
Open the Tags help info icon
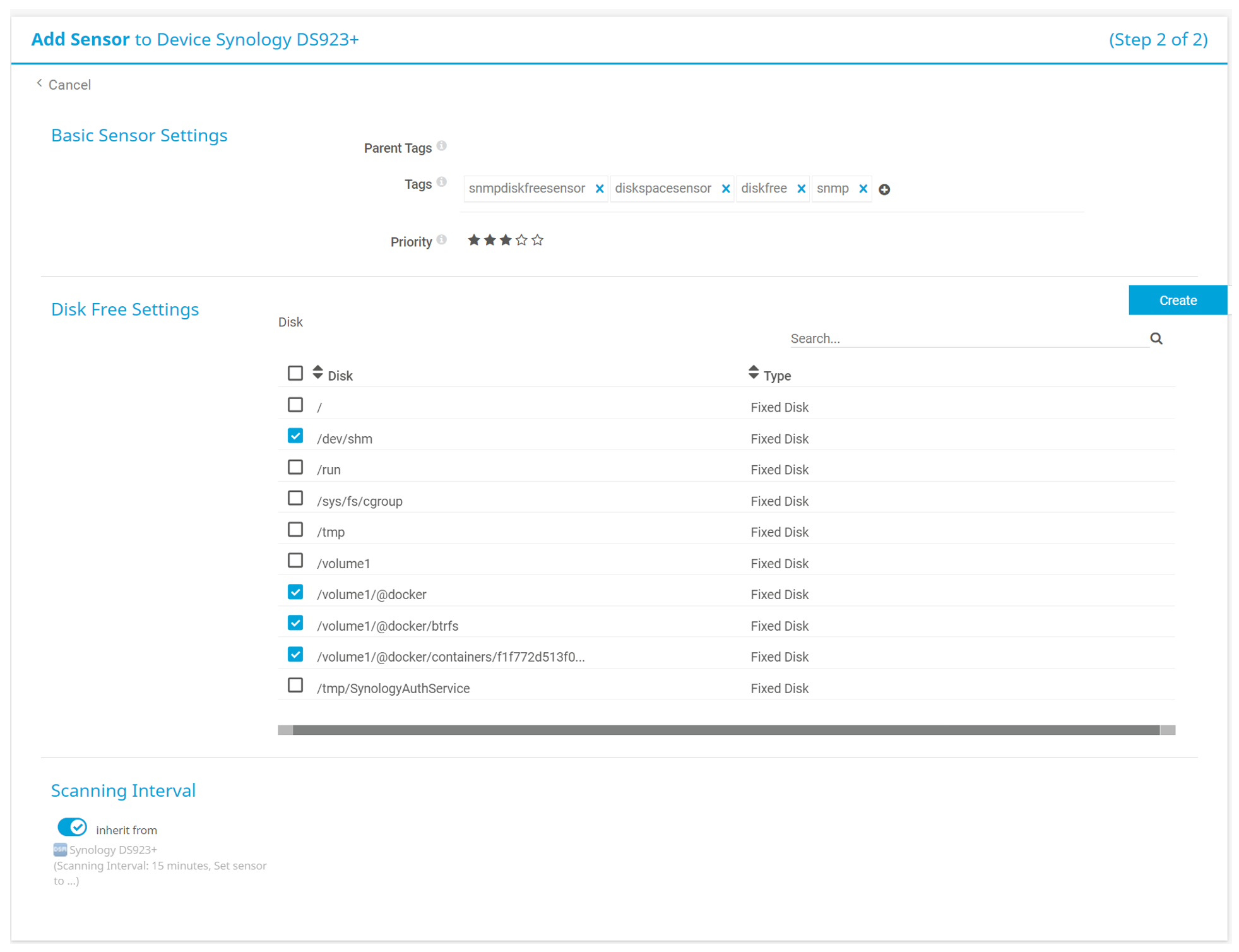tap(442, 182)
